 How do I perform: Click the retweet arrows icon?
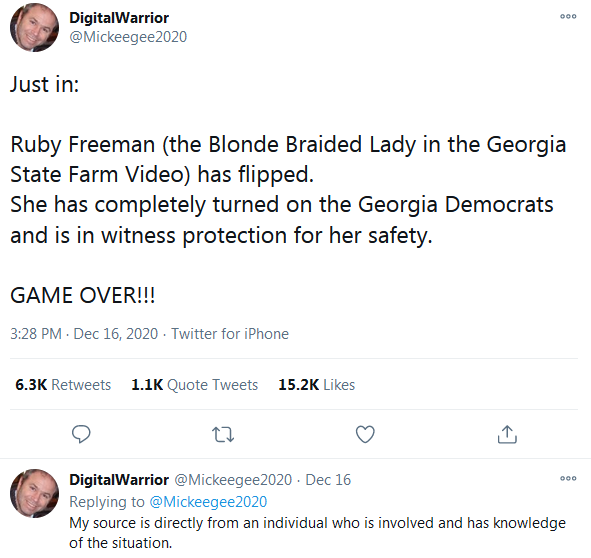(x=223, y=434)
